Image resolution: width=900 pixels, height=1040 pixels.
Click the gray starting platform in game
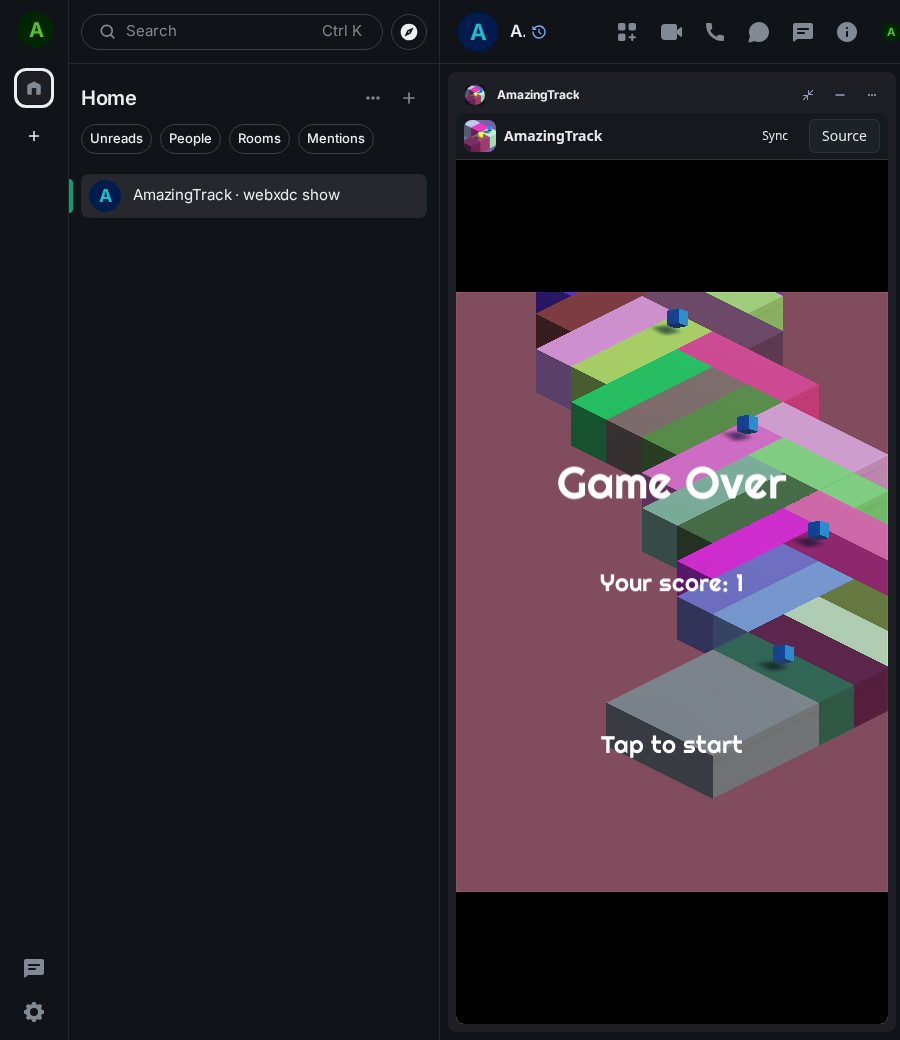tap(713, 703)
